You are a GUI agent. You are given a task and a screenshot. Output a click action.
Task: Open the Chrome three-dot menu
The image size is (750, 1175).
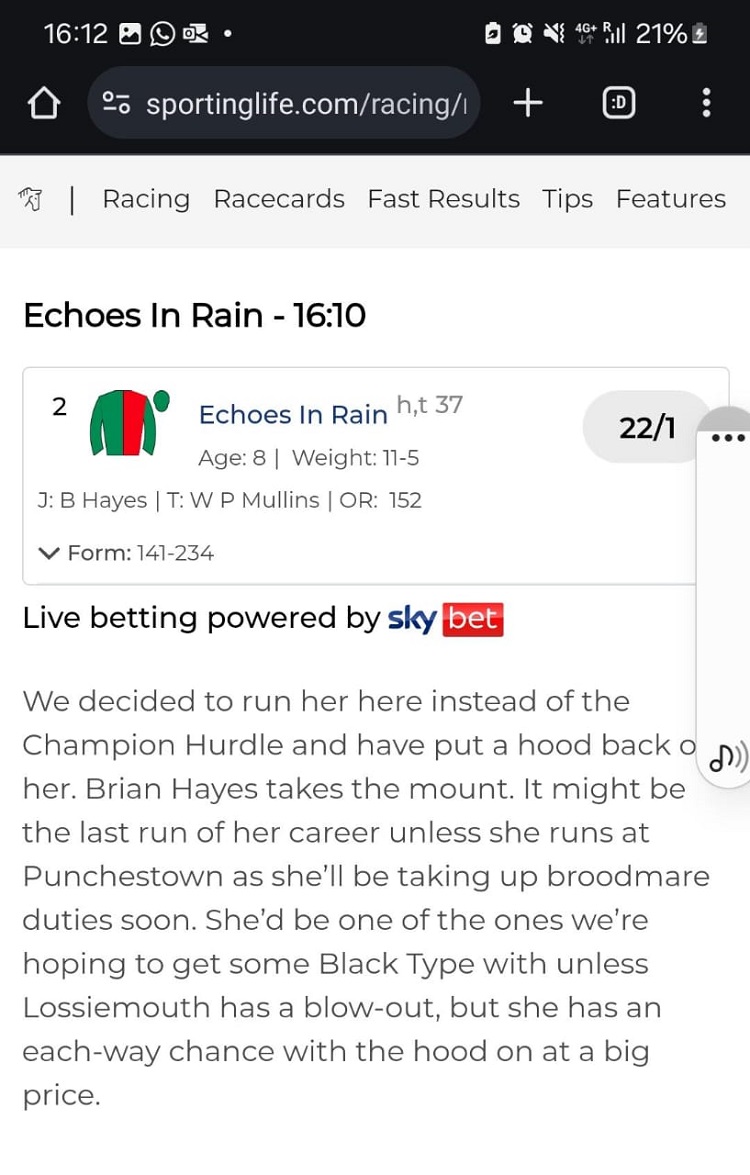[x=706, y=102]
